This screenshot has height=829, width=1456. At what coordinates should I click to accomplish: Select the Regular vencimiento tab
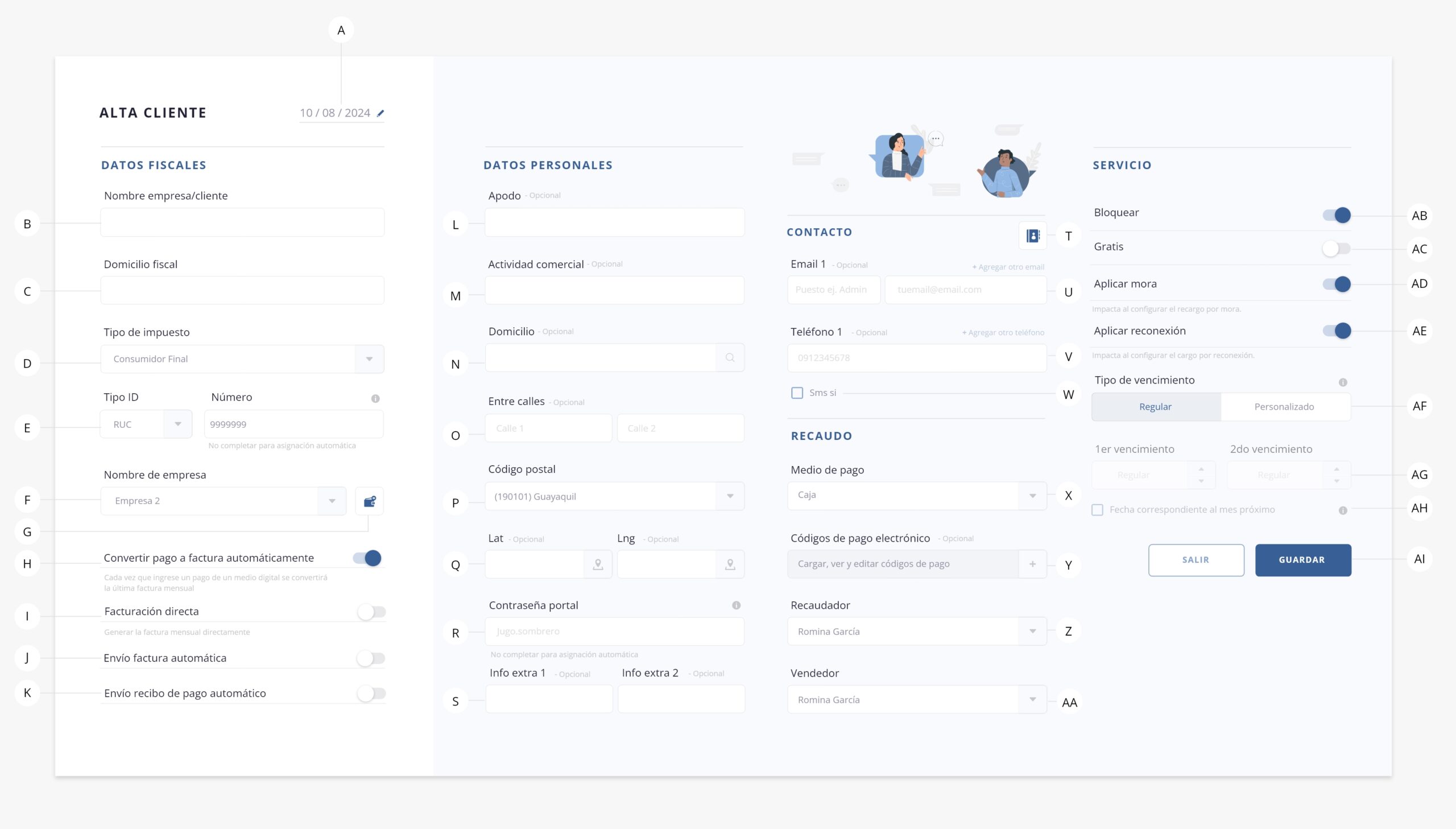point(1155,406)
